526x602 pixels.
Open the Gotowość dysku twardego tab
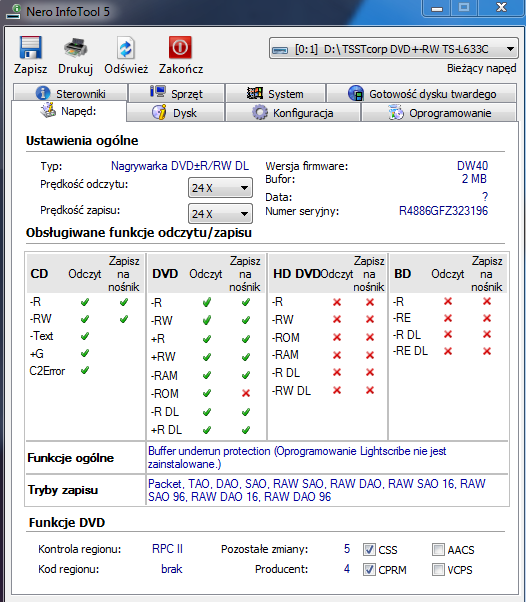point(421,93)
